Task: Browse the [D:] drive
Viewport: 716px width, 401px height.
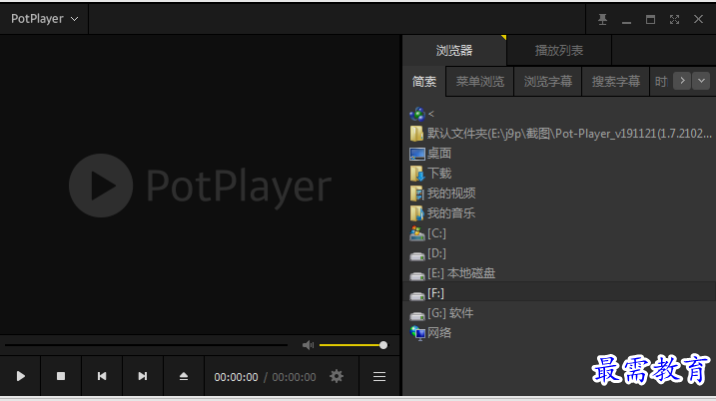Action: click(437, 253)
